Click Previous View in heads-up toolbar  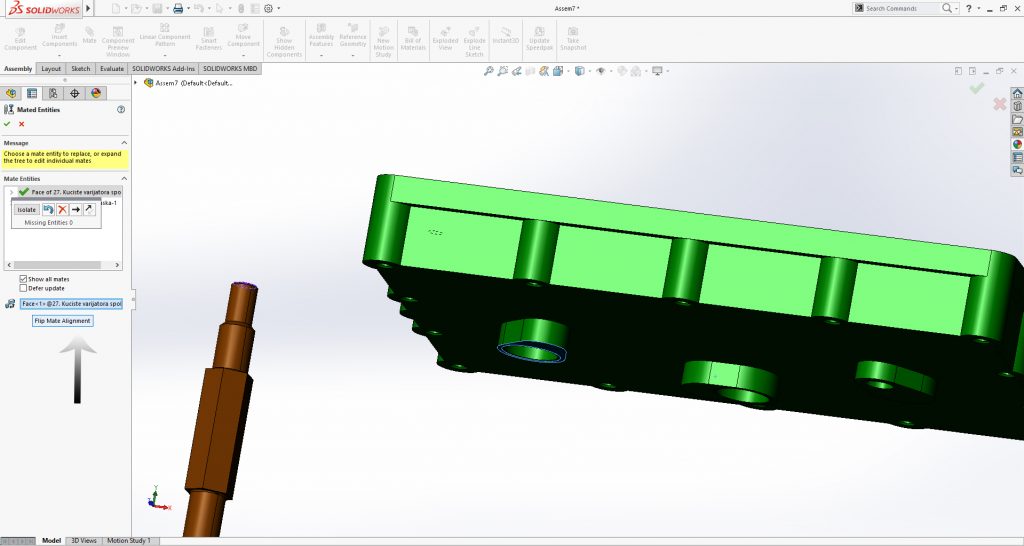pos(517,71)
